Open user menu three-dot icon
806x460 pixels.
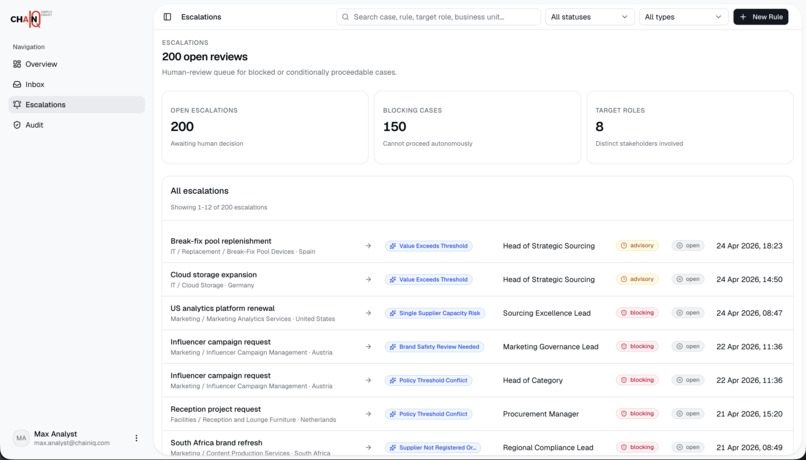click(136, 438)
